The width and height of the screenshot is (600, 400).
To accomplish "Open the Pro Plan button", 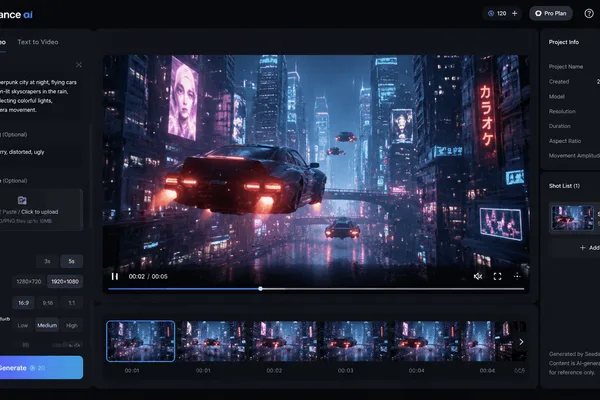I will click(x=551, y=13).
